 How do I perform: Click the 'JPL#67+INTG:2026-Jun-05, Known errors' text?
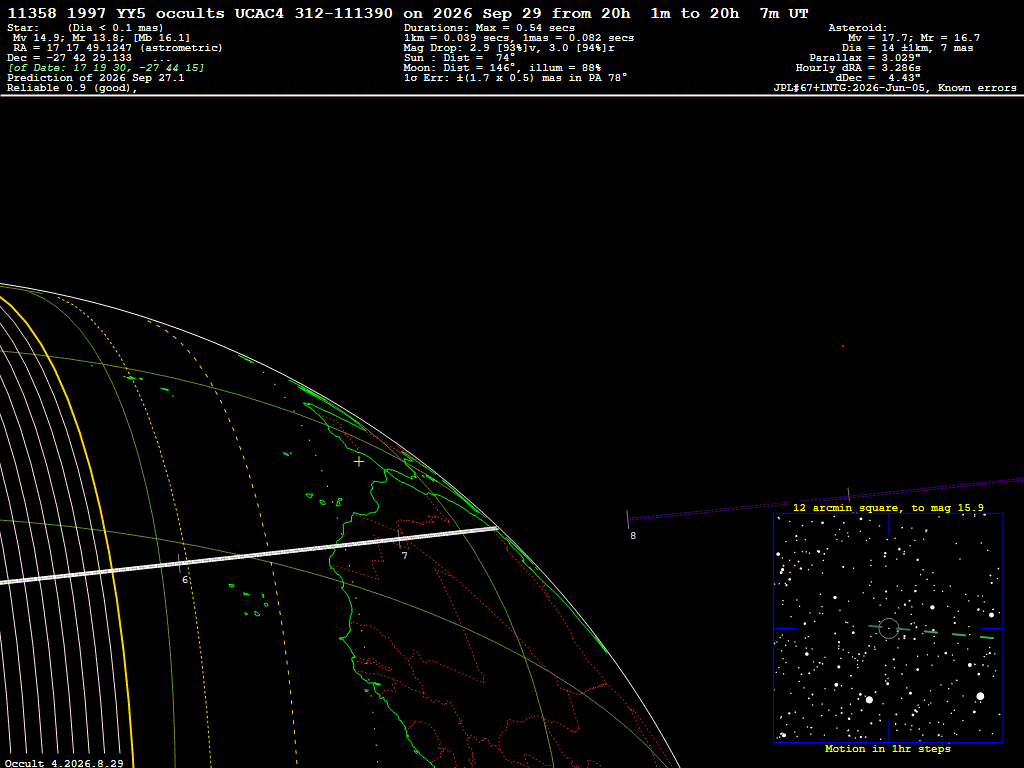(895, 88)
